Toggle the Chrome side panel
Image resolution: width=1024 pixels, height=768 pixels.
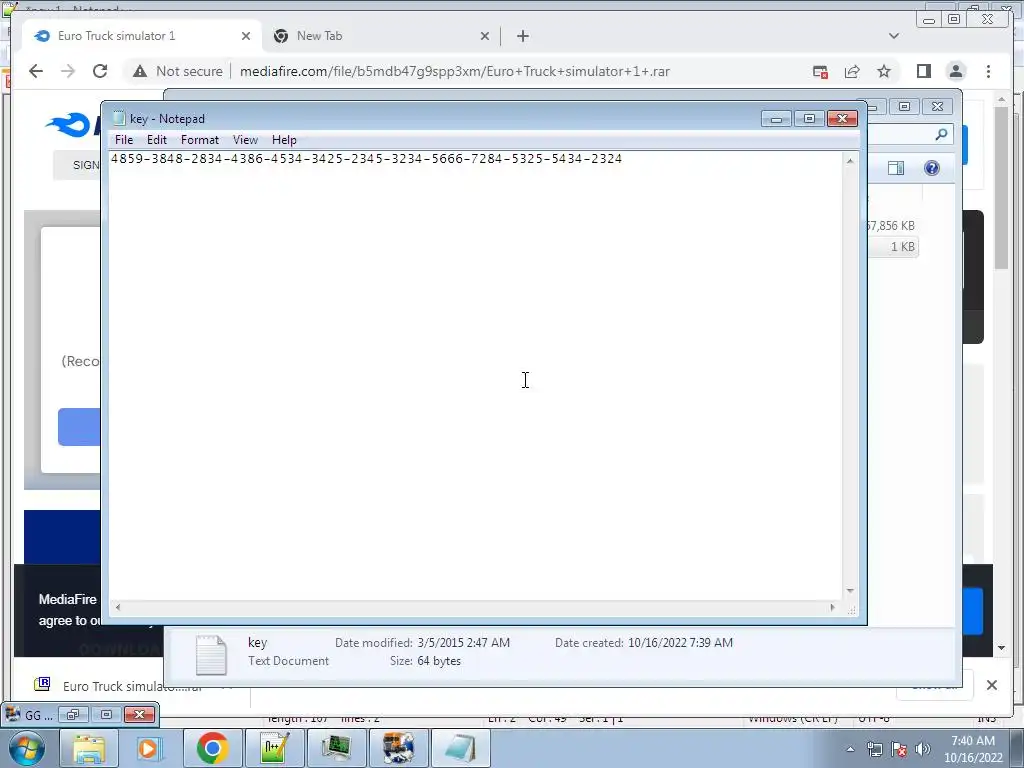923,71
